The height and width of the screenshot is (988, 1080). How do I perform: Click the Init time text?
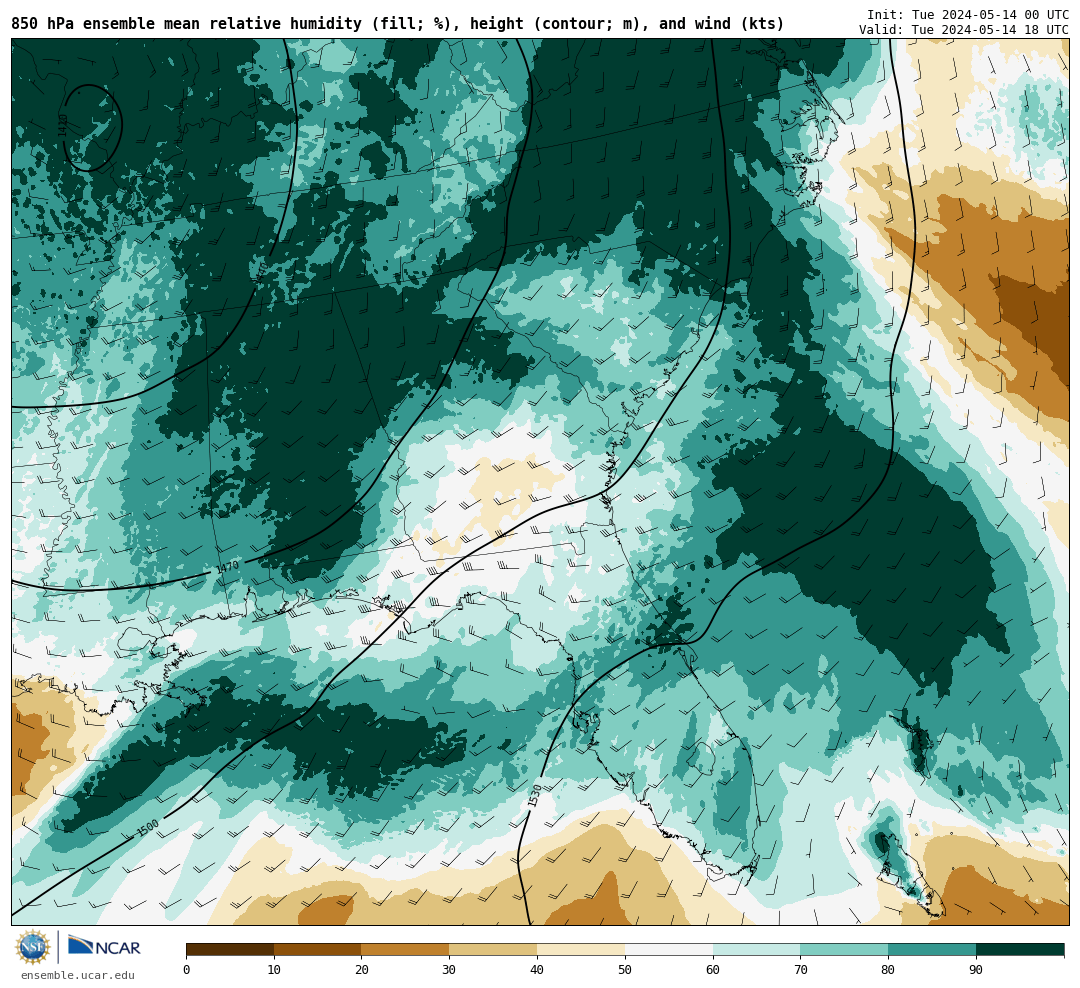968,15
